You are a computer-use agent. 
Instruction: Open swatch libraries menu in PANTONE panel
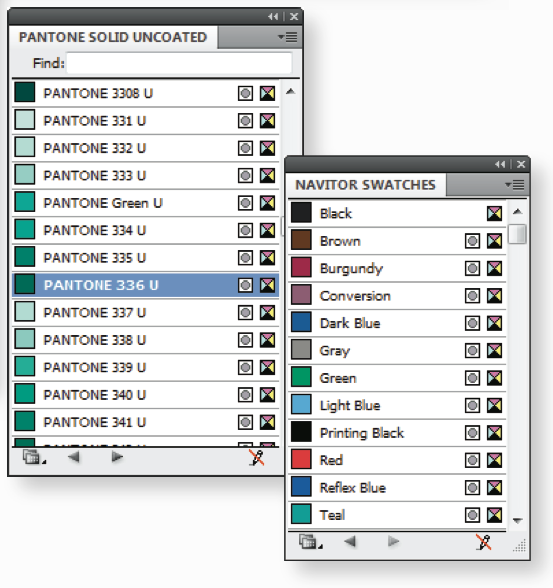point(33,458)
